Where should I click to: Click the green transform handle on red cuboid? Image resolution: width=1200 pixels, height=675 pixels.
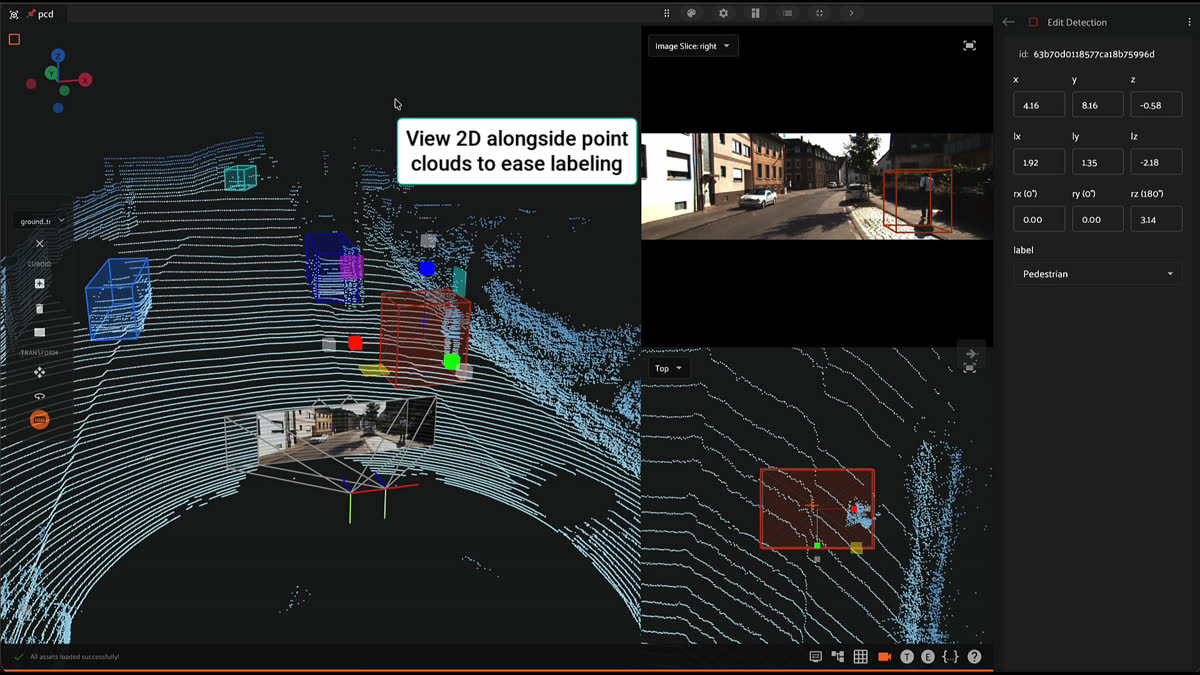(x=452, y=361)
